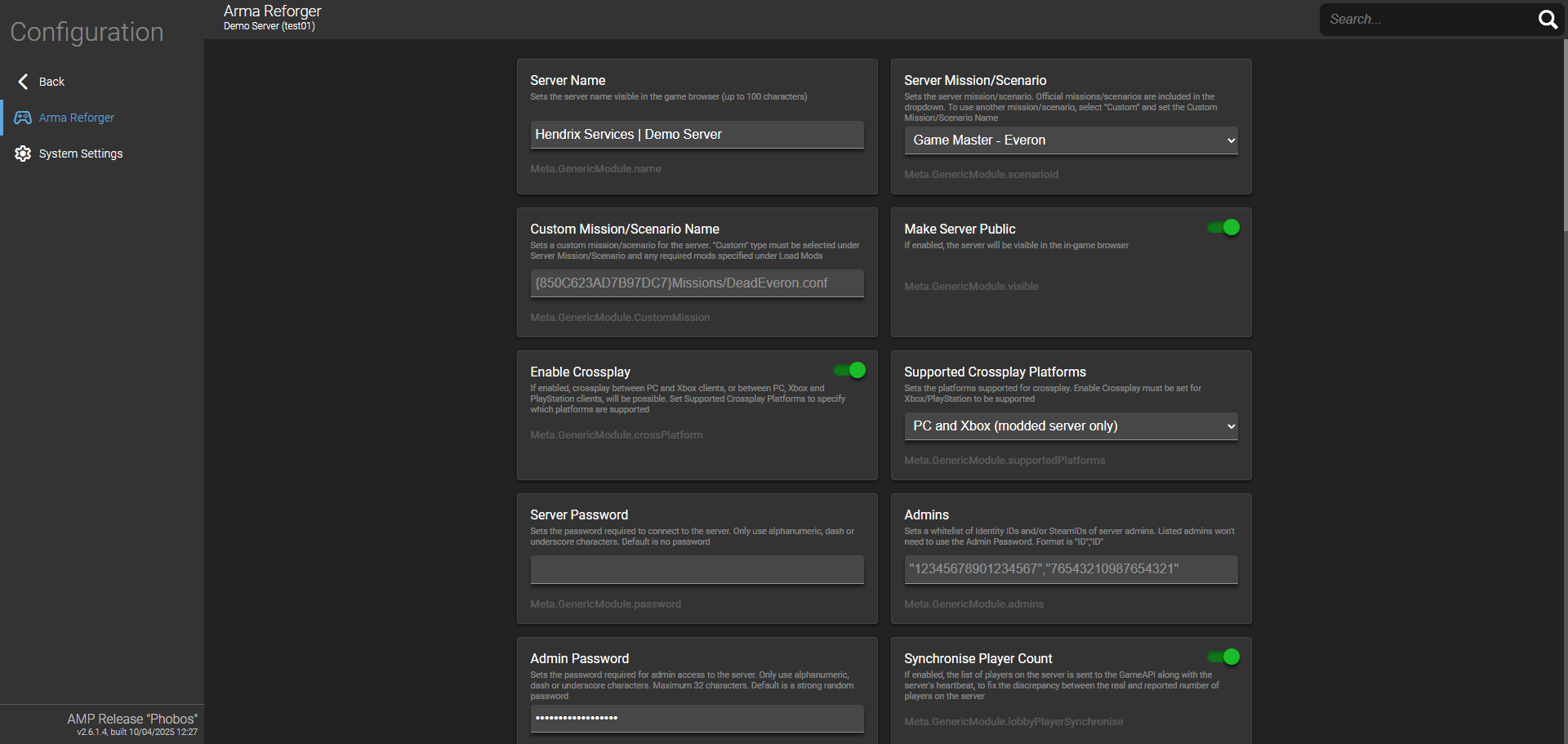Click the Arma Reforger header title

tap(272, 11)
